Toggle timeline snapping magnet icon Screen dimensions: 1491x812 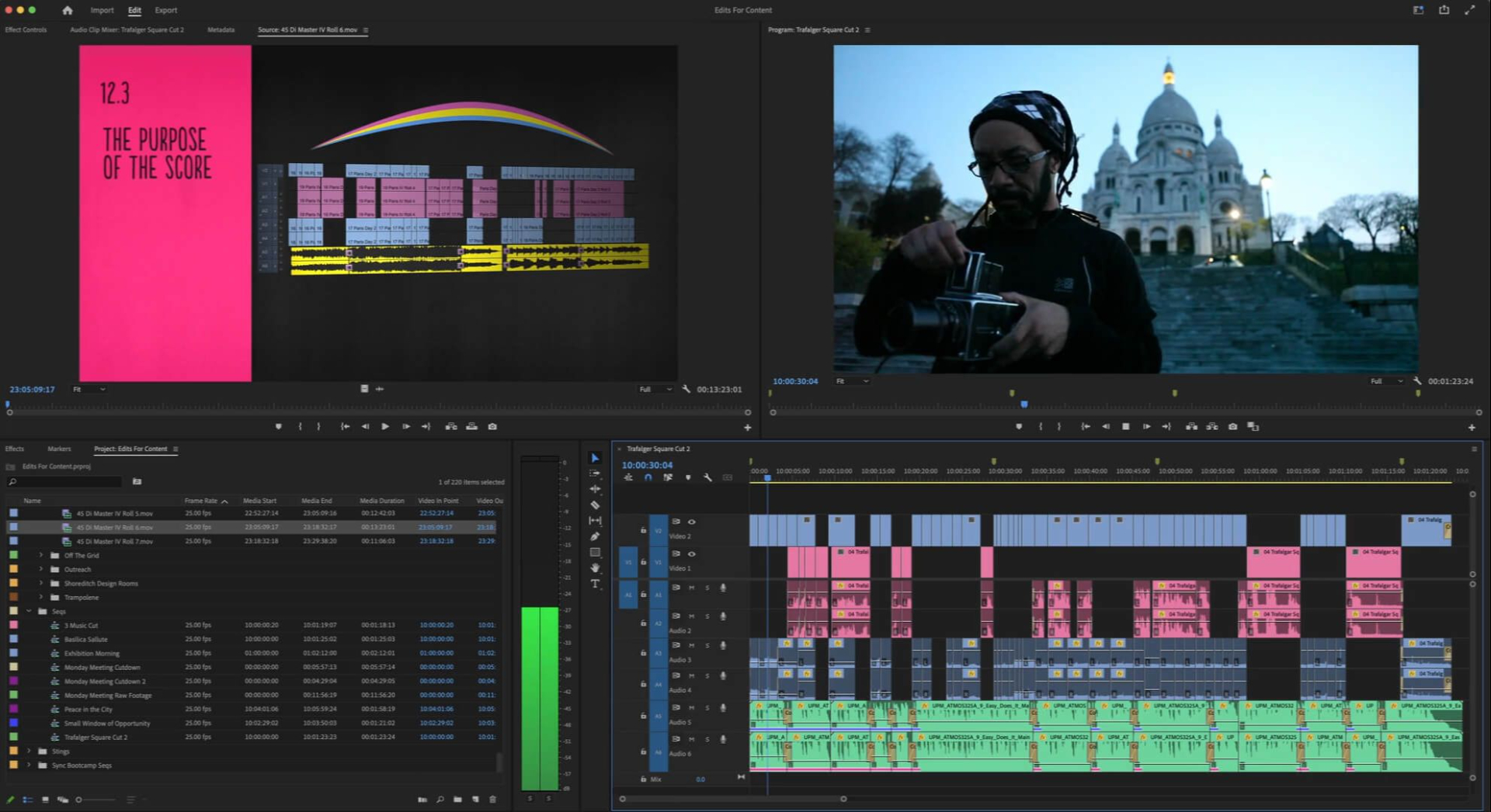648,477
